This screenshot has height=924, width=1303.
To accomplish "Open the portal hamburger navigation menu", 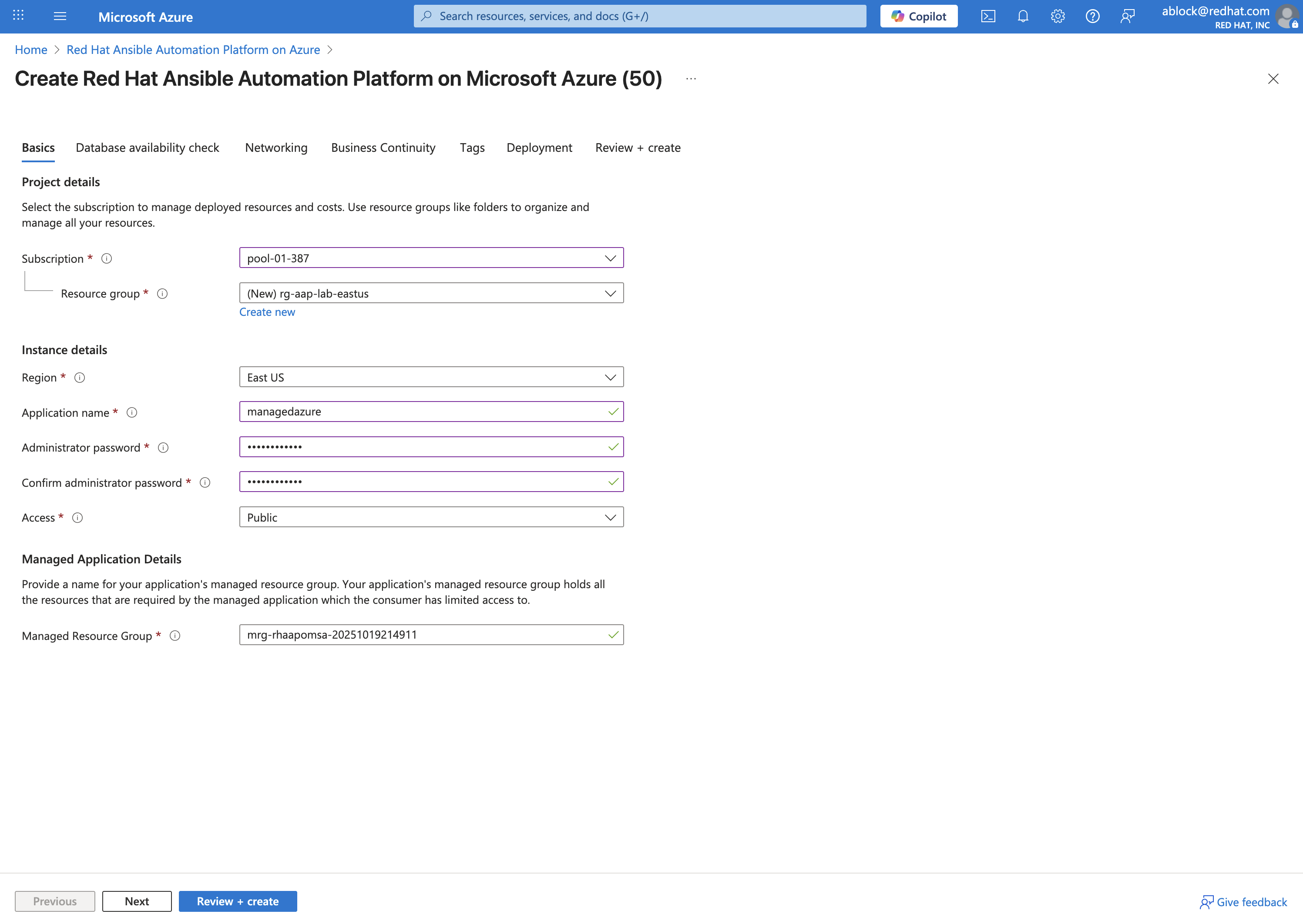I will 59,16.
